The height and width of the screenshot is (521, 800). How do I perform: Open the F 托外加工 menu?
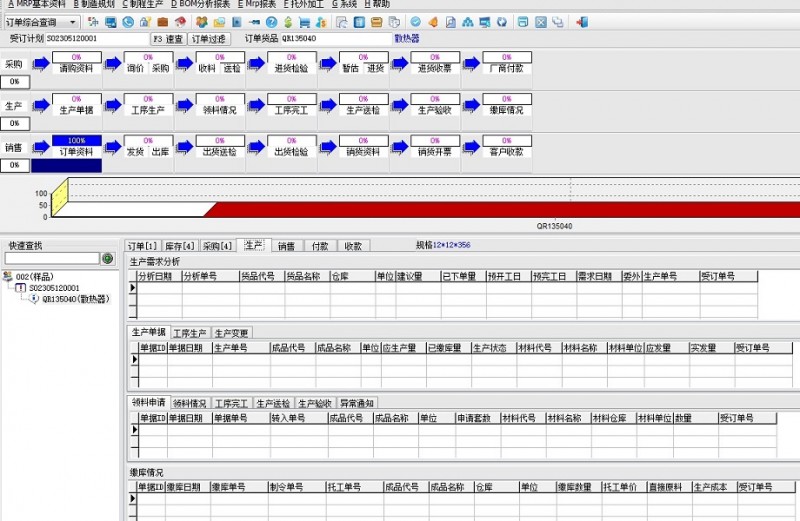point(304,4)
